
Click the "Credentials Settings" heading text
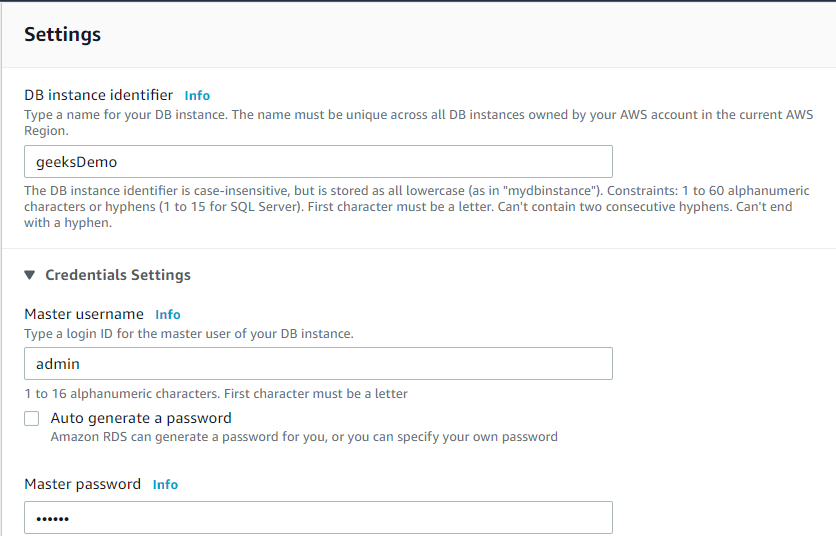pyautogui.click(x=118, y=275)
